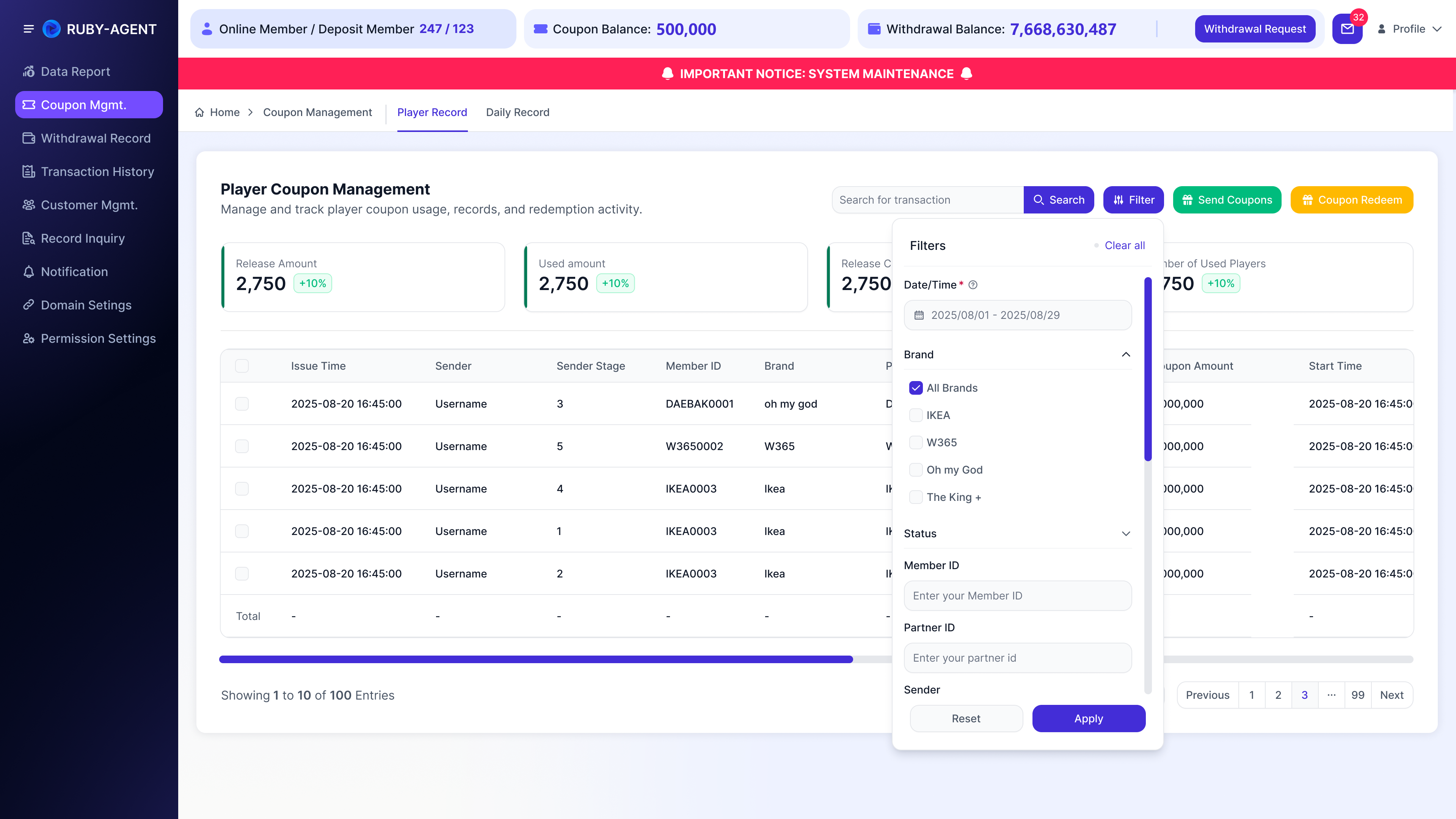The width and height of the screenshot is (1456, 819).
Task: Open the Profile dropdown menu
Action: coord(1410,29)
